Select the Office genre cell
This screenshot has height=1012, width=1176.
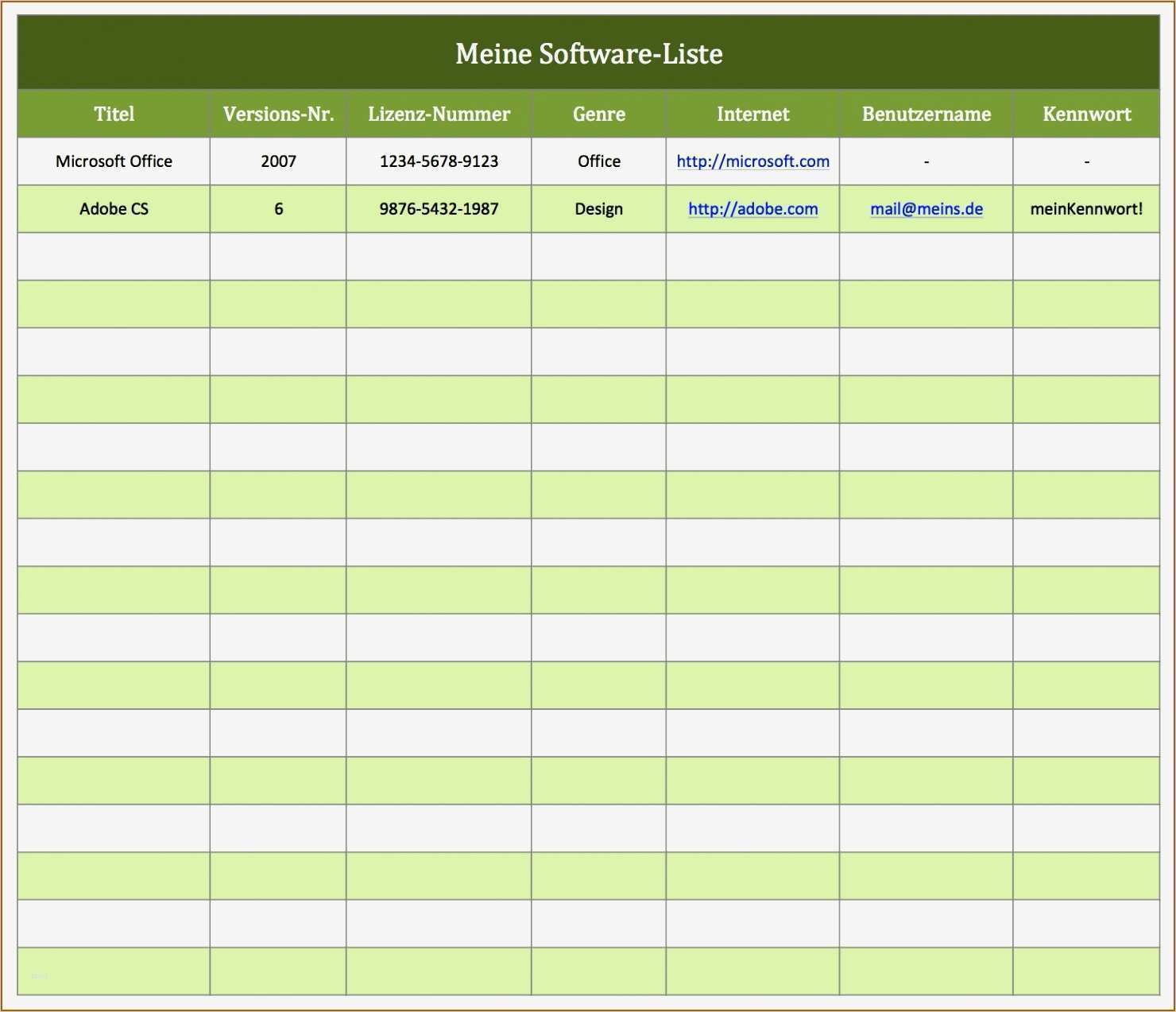[x=598, y=161]
